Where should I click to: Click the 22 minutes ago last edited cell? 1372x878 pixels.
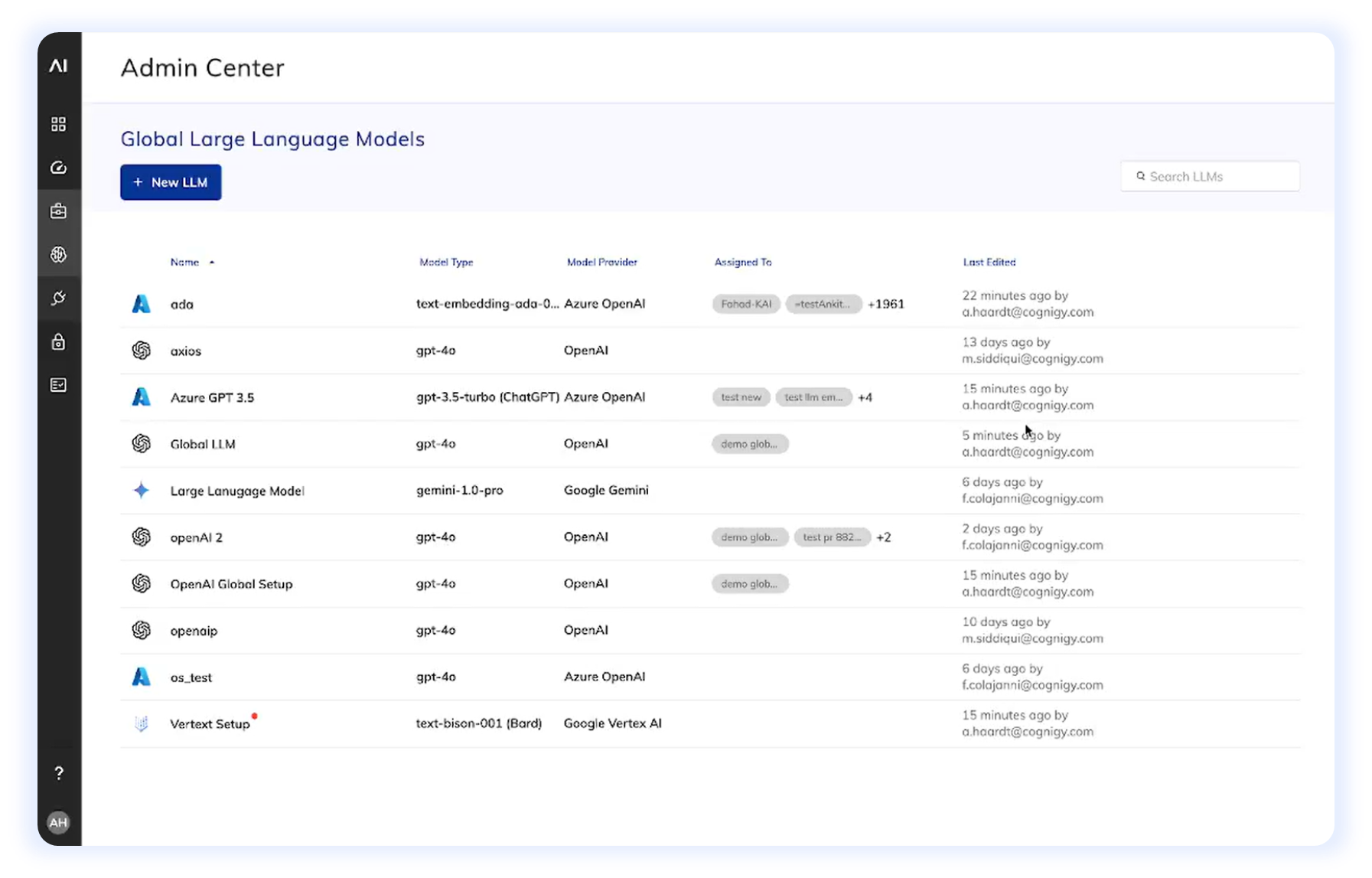click(1028, 304)
